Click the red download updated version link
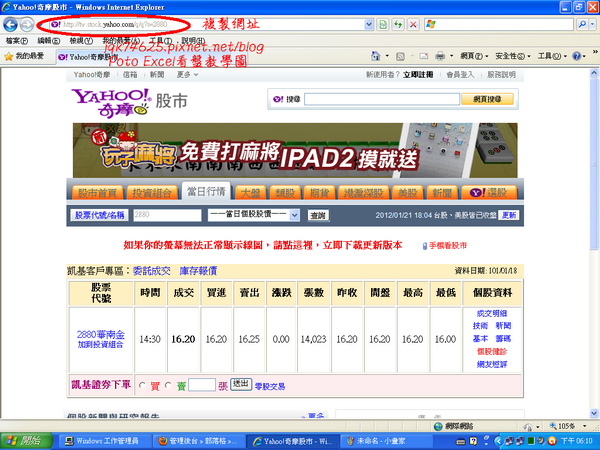This screenshot has width=600, height=450. click(263, 245)
